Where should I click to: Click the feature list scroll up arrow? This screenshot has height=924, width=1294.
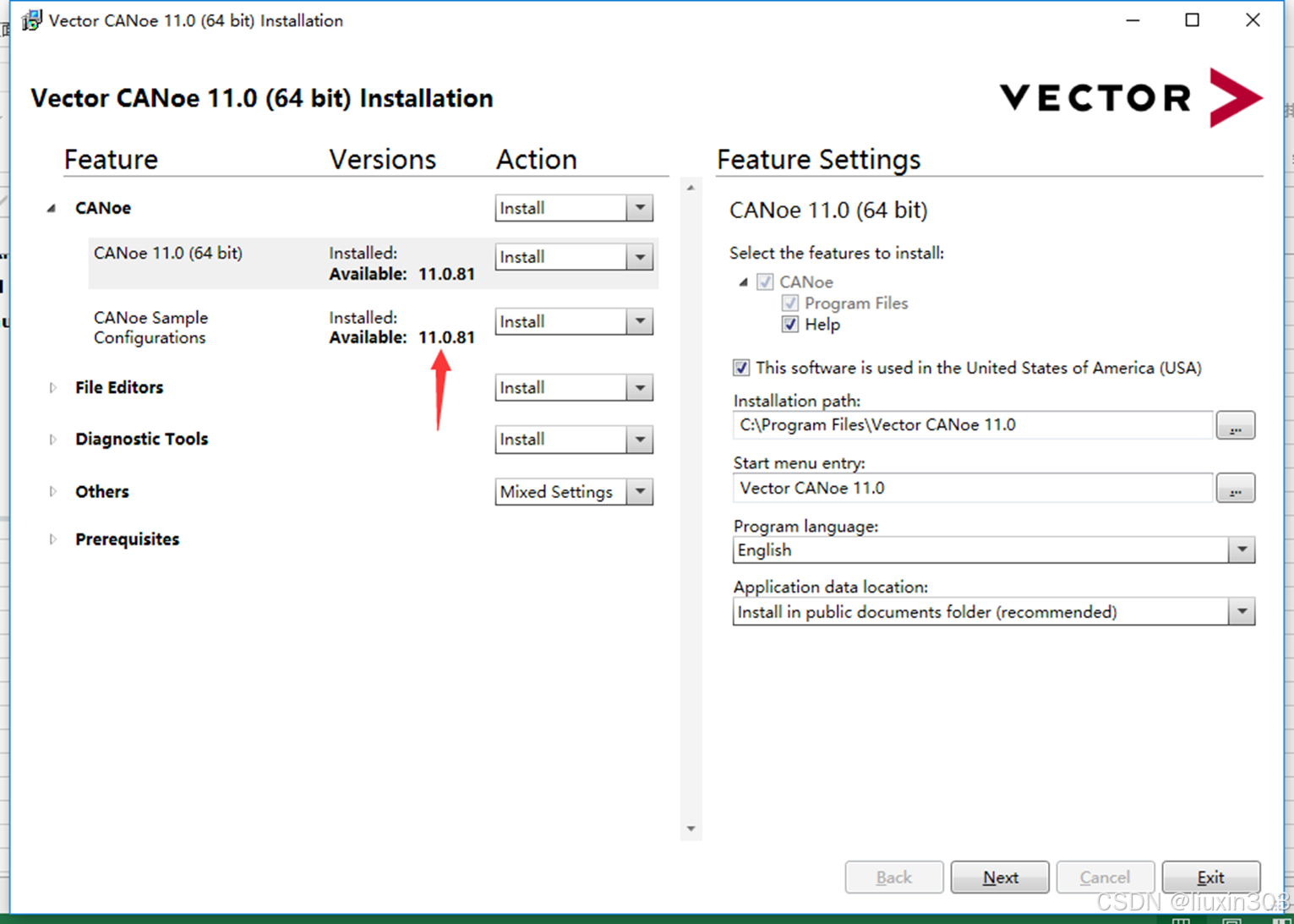[691, 189]
